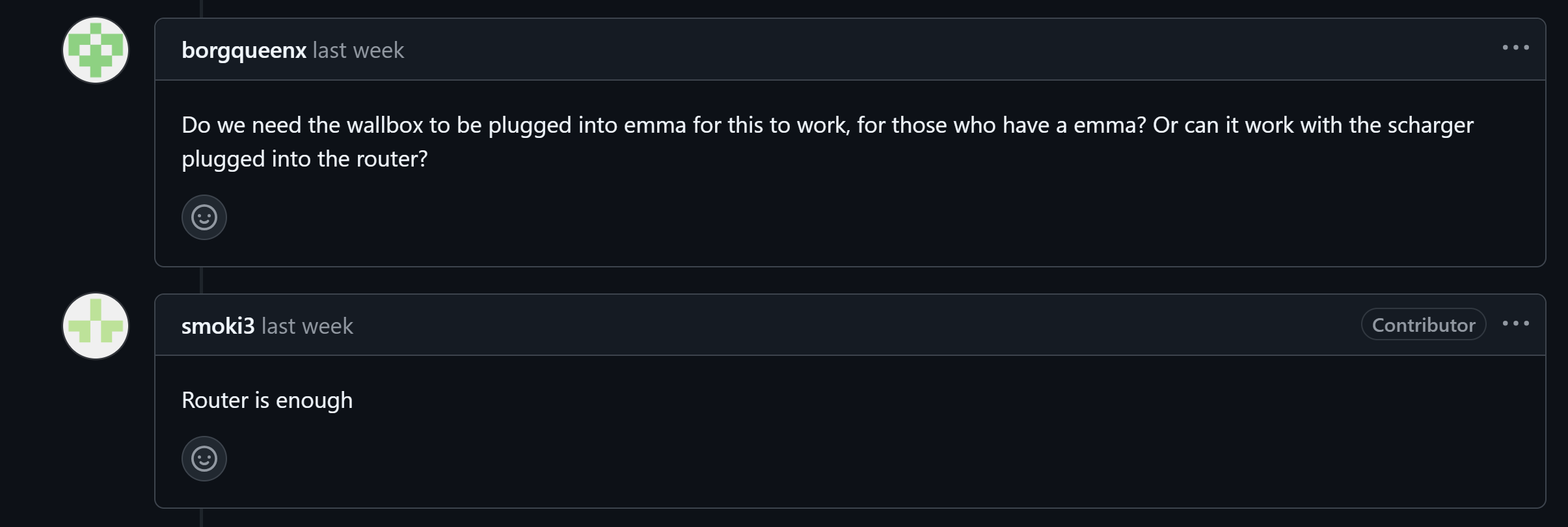Open the smoki3 username profile link
The image size is (1568, 527).
(218, 326)
